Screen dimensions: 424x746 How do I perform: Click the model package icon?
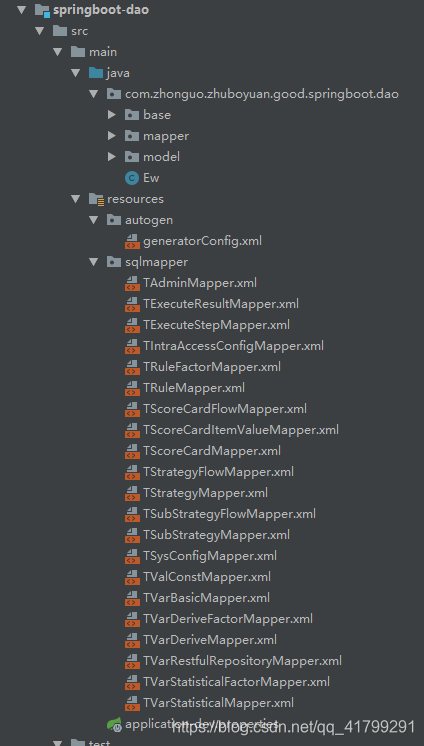132,157
